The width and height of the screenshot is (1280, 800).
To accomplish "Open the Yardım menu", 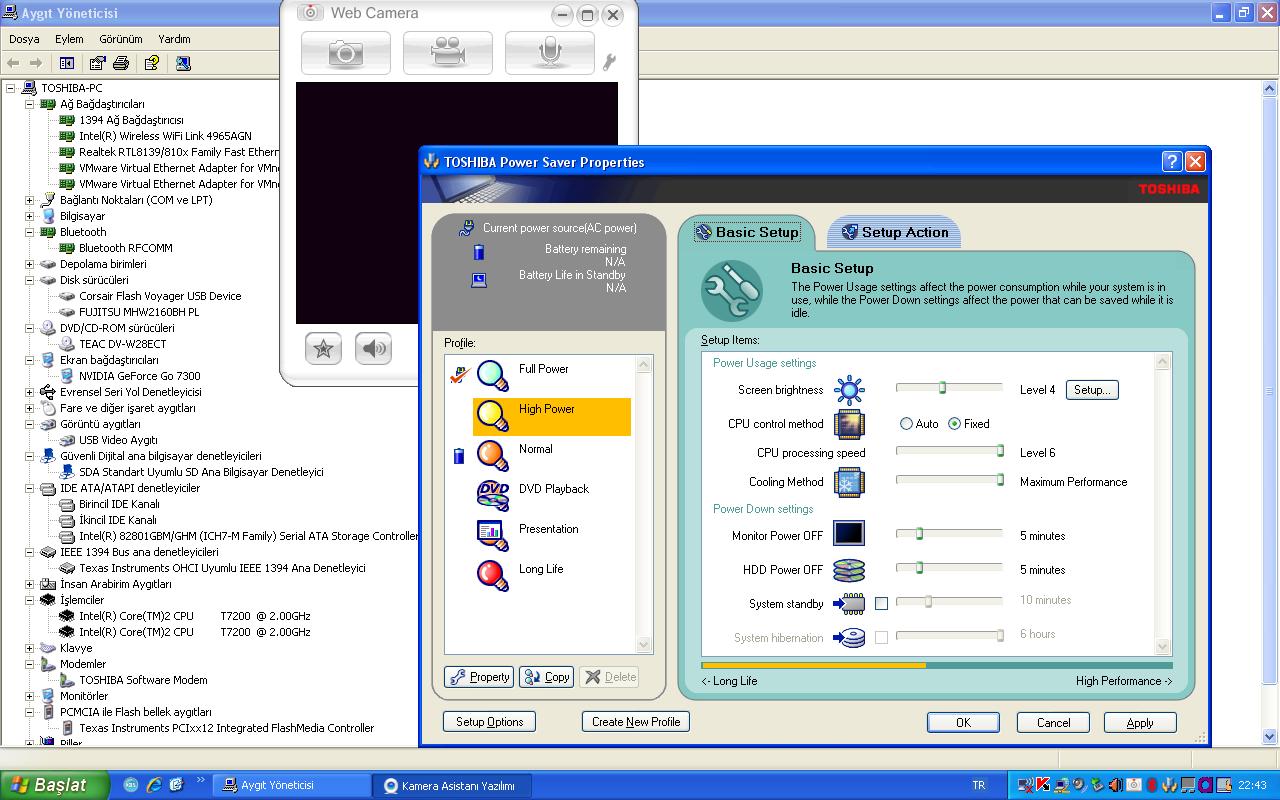I will pyautogui.click(x=174, y=39).
